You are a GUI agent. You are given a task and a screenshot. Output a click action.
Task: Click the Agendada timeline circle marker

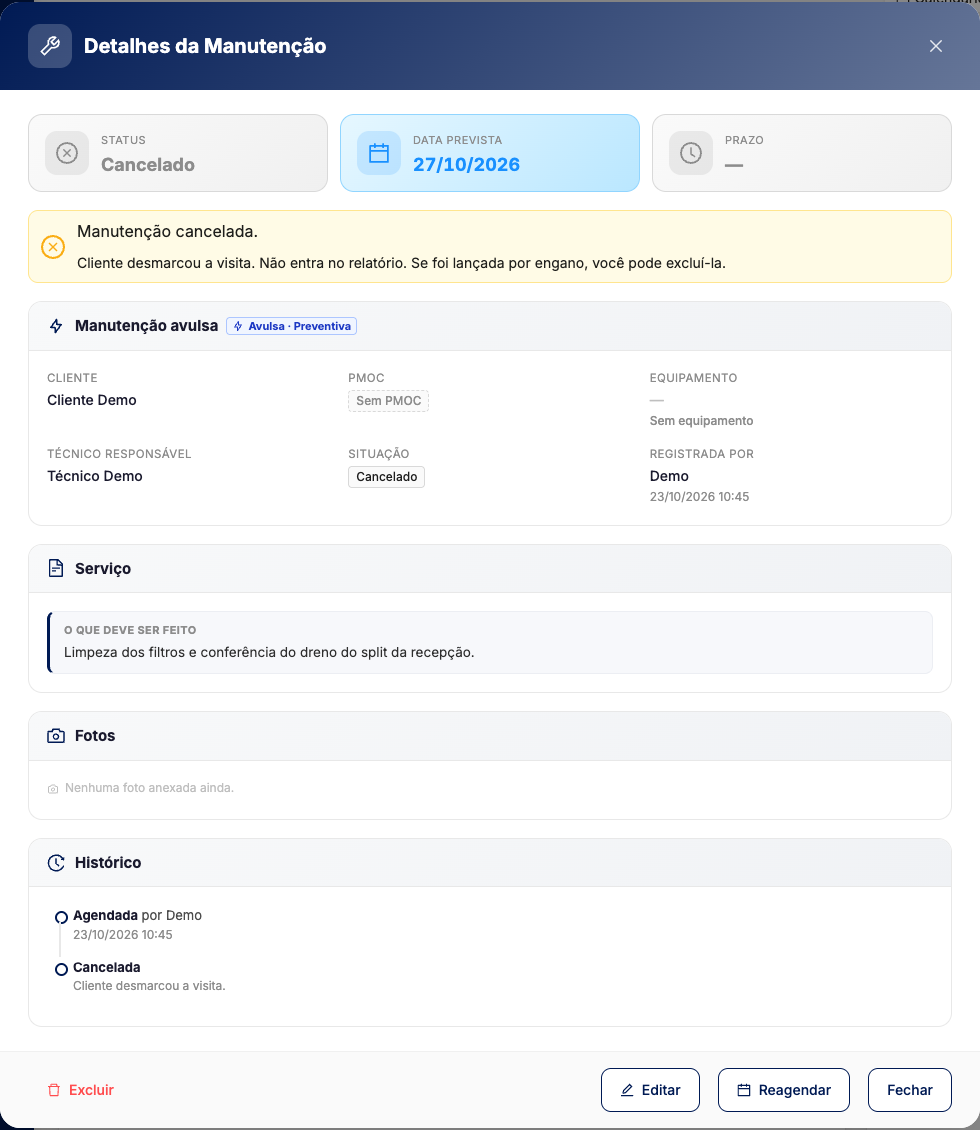click(61, 917)
